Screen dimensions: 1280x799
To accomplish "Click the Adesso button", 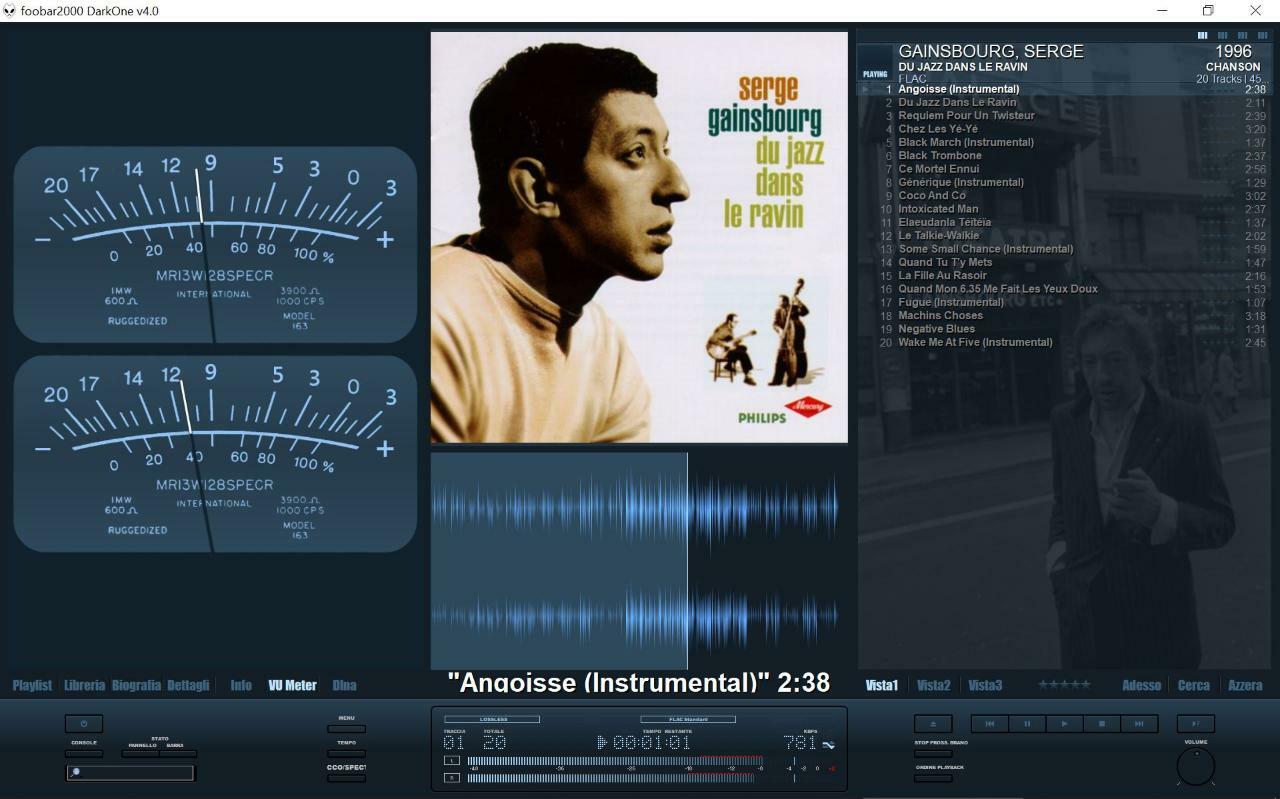I will [x=1141, y=685].
